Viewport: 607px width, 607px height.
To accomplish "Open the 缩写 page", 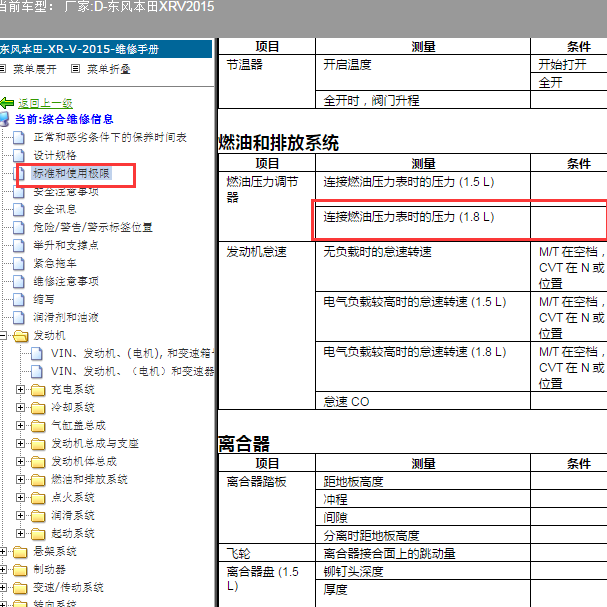I will 44,299.
